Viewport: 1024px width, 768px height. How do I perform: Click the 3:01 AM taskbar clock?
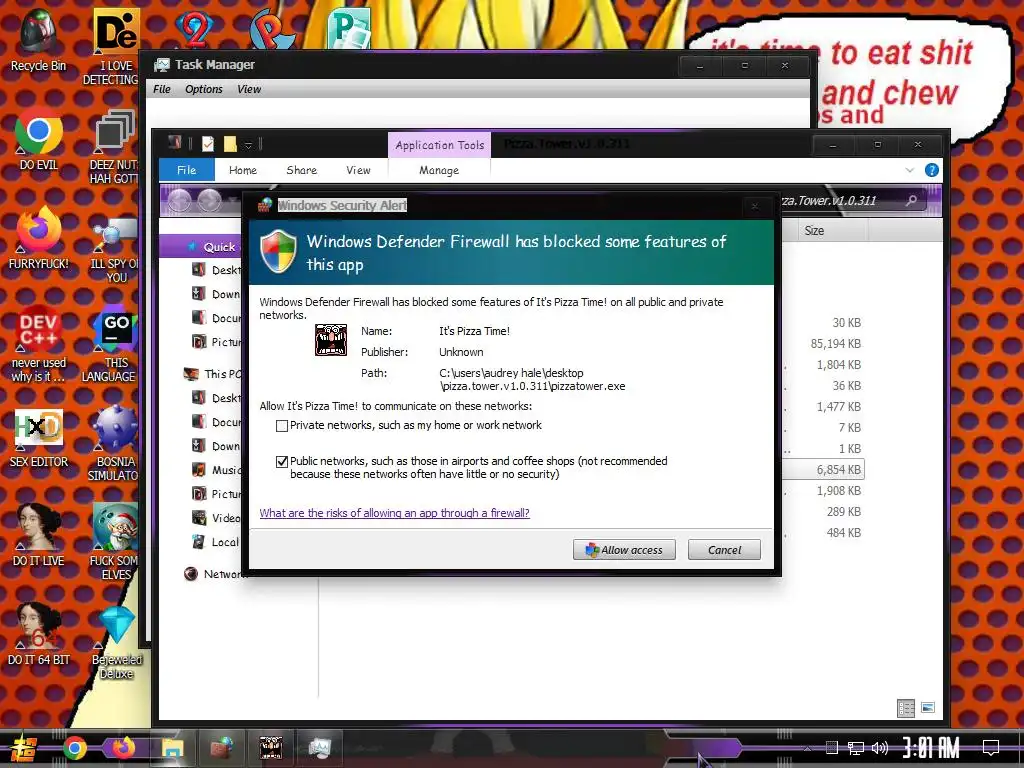tap(931, 748)
